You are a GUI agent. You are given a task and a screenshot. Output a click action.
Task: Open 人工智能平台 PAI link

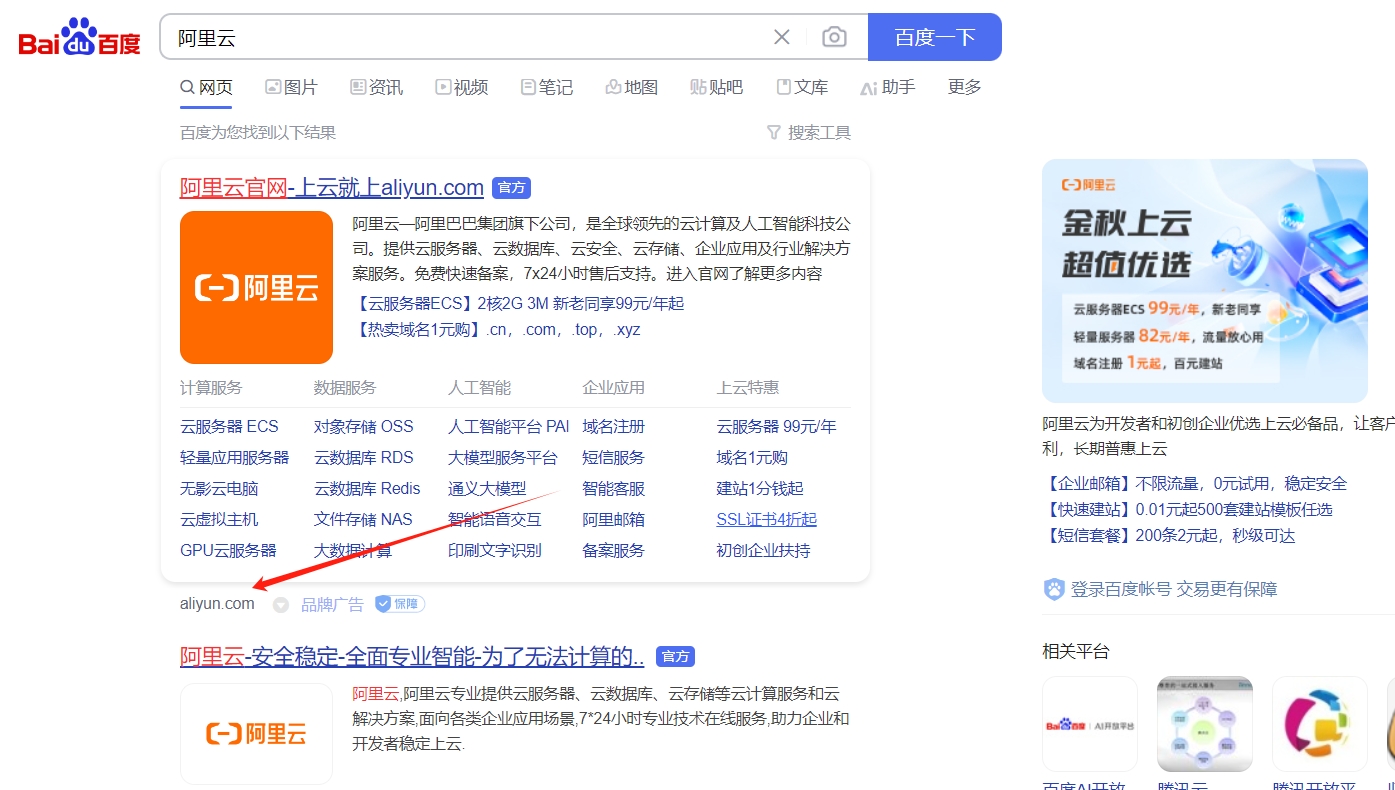tap(508, 426)
